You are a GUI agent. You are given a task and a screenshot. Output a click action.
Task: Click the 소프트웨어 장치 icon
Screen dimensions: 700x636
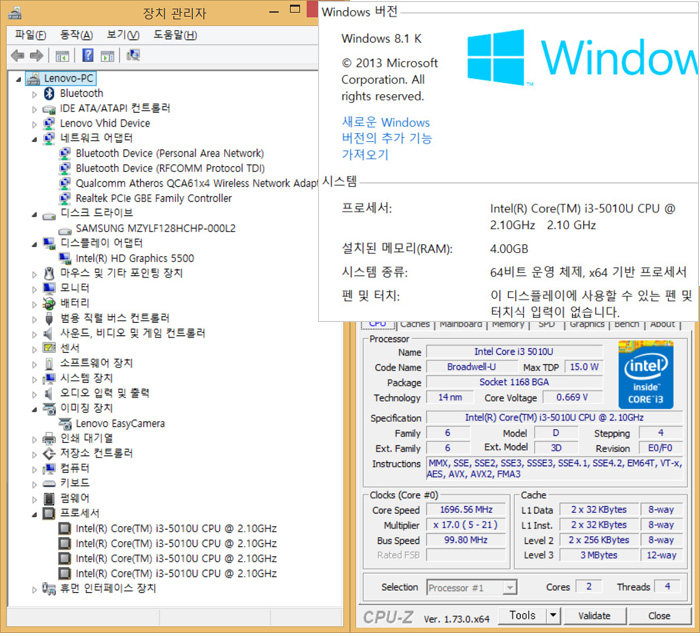[x=49, y=363]
